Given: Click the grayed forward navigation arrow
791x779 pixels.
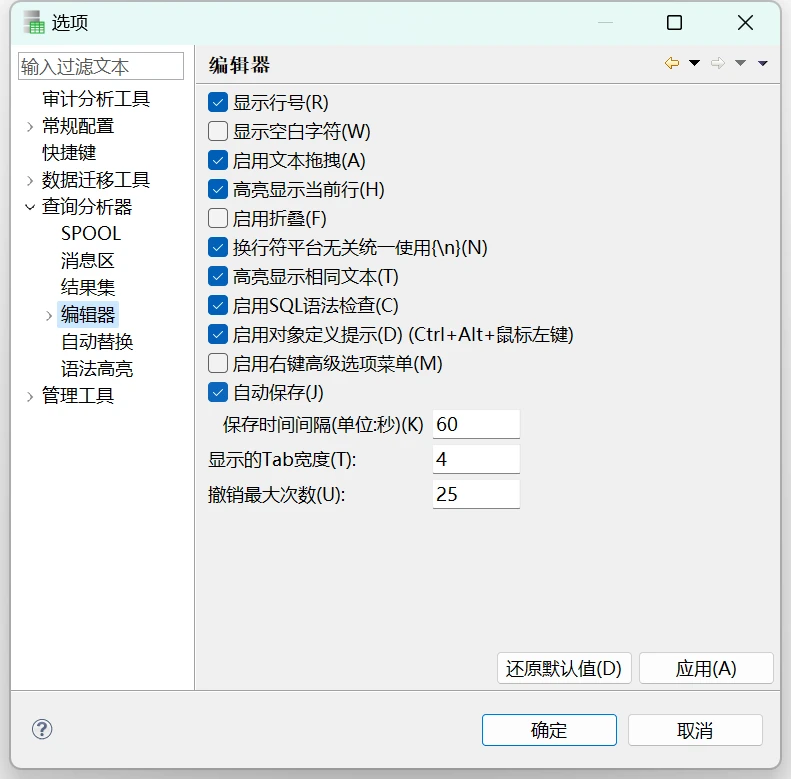Looking at the screenshot, I should (x=717, y=63).
